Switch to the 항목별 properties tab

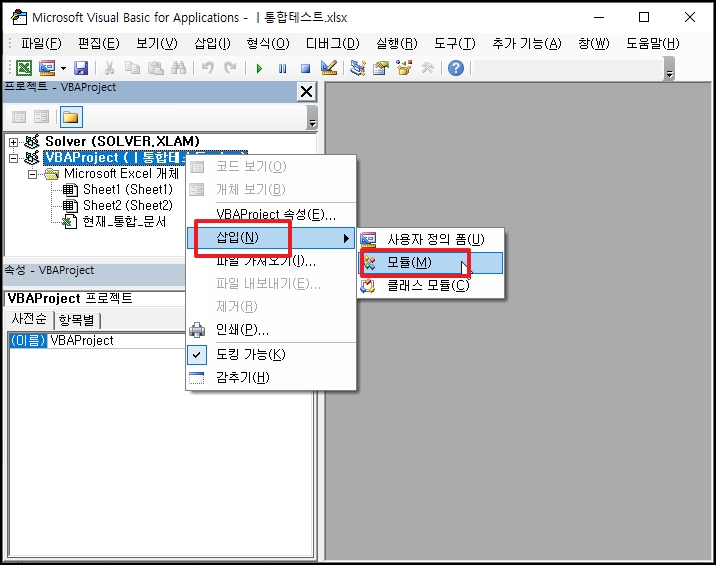pos(77,320)
